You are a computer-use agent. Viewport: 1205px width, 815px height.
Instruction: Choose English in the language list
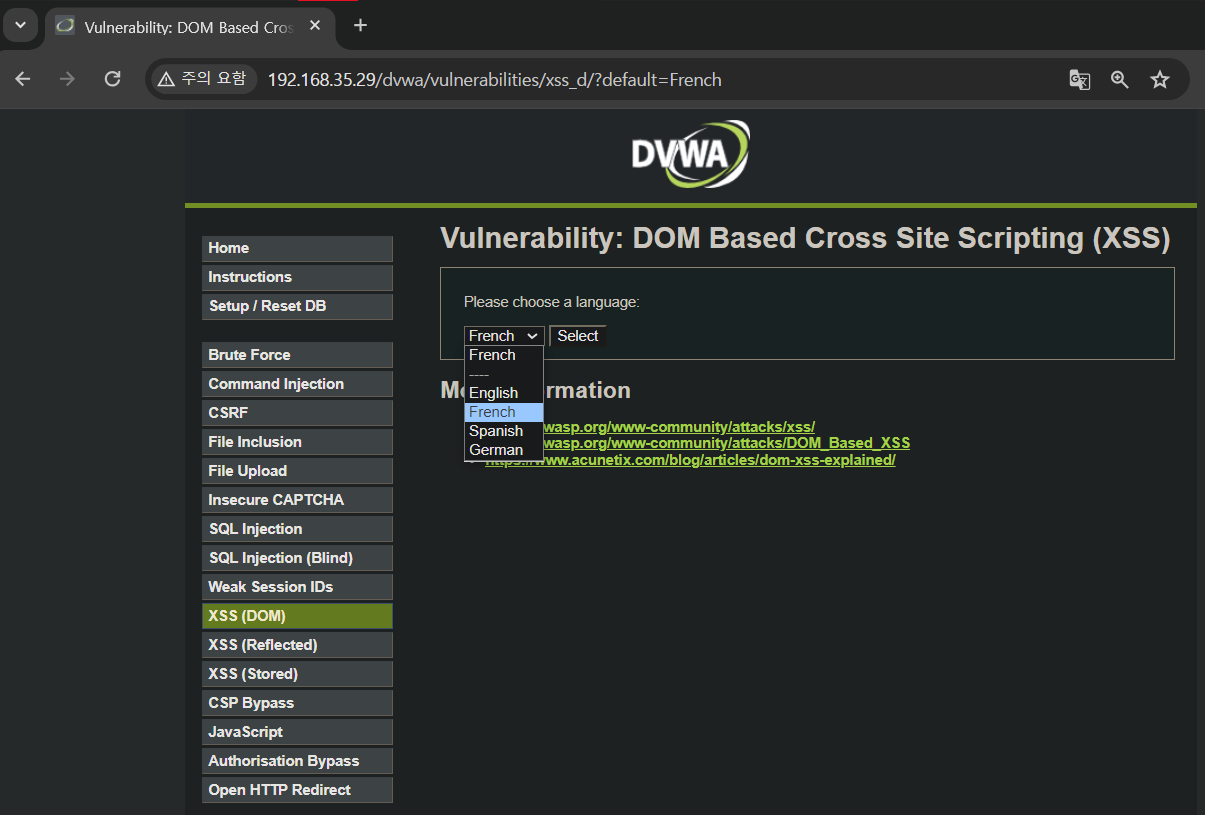click(x=504, y=393)
